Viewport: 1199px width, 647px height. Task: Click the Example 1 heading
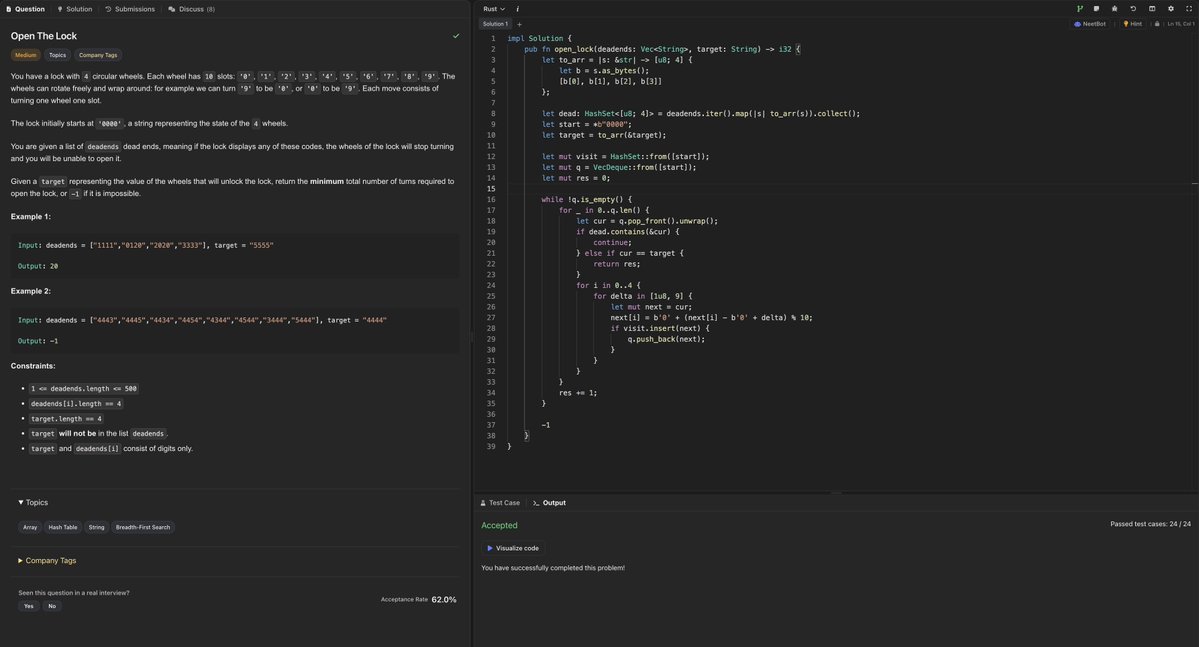coord(31,216)
